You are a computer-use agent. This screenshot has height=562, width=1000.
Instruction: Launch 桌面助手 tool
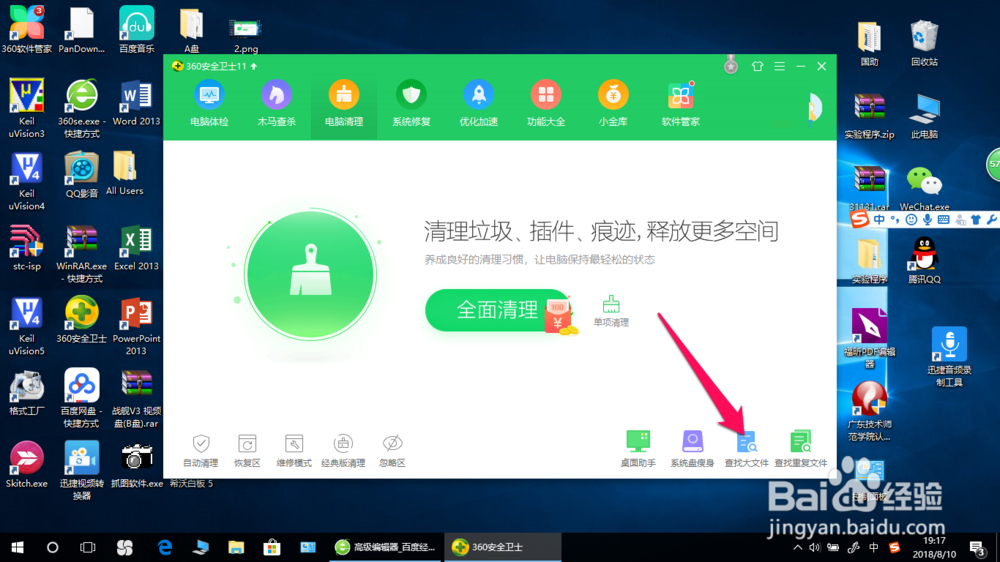point(638,449)
